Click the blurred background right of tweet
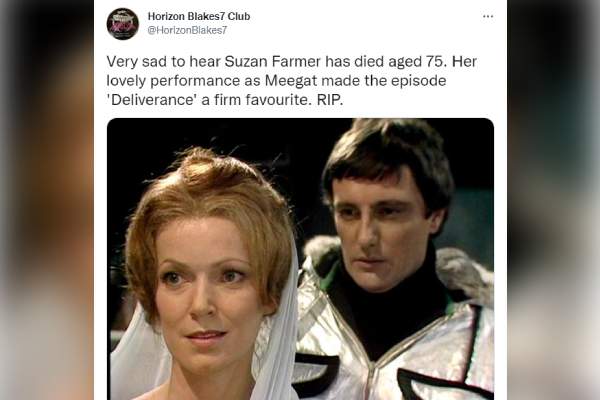Viewport: 600px width, 400px height. [553, 200]
